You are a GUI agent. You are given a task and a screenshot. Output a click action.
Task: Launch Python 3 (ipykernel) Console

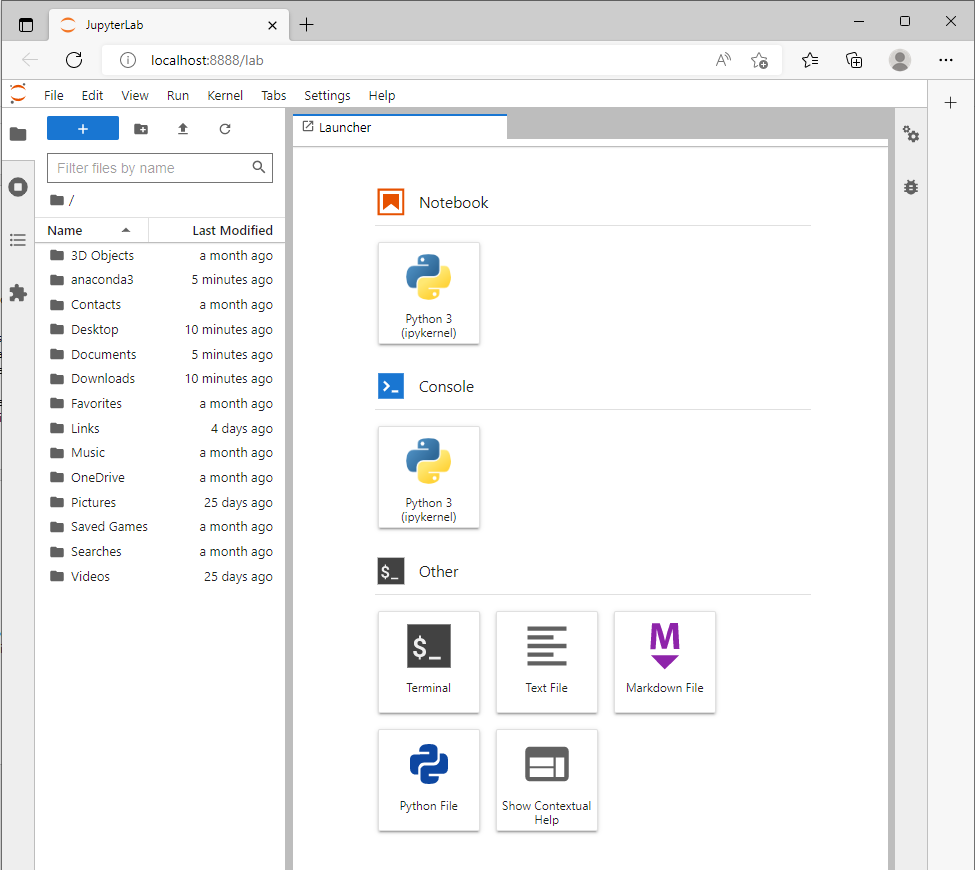[x=428, y=477]
